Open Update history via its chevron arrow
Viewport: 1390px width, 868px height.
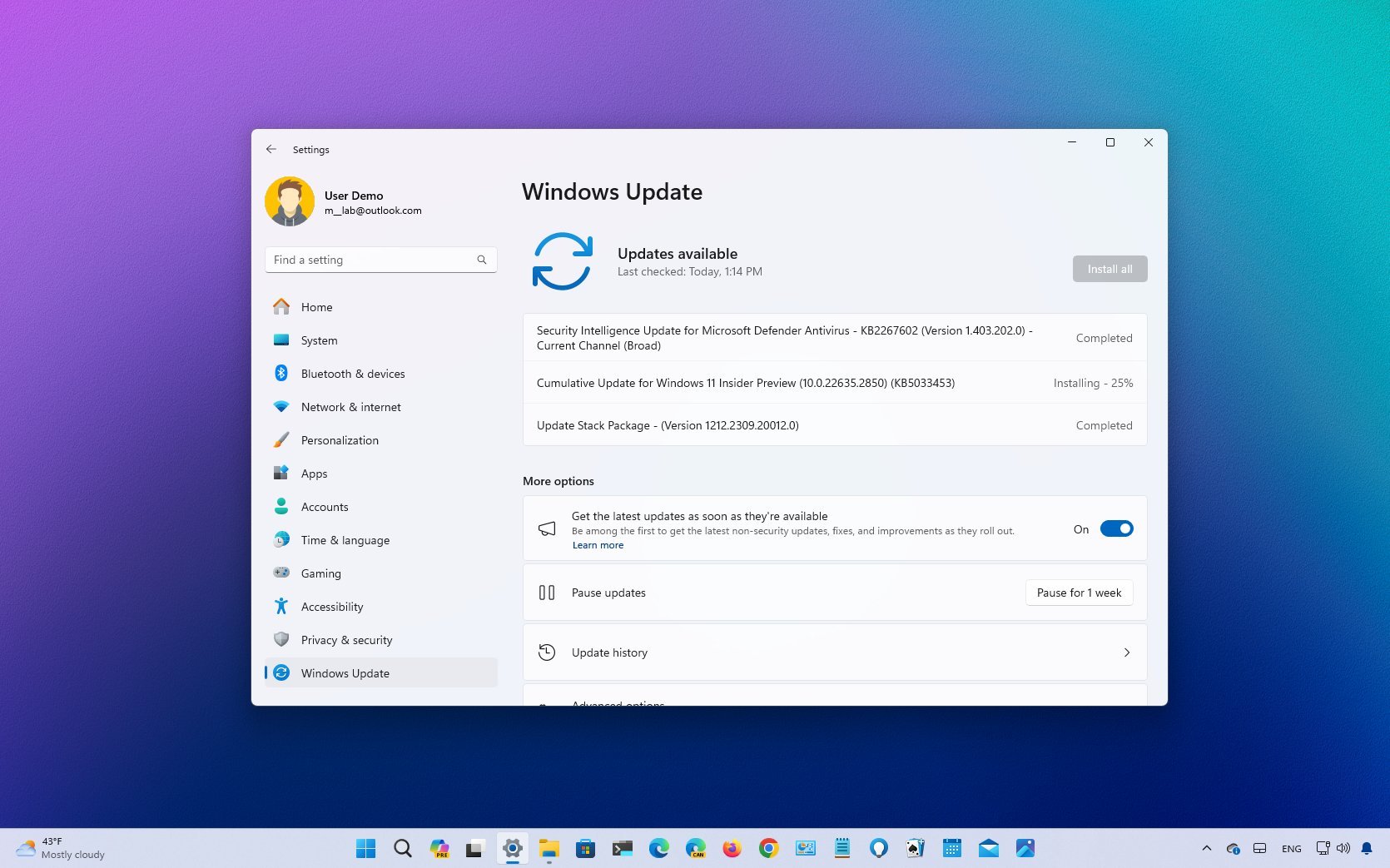1126,652
